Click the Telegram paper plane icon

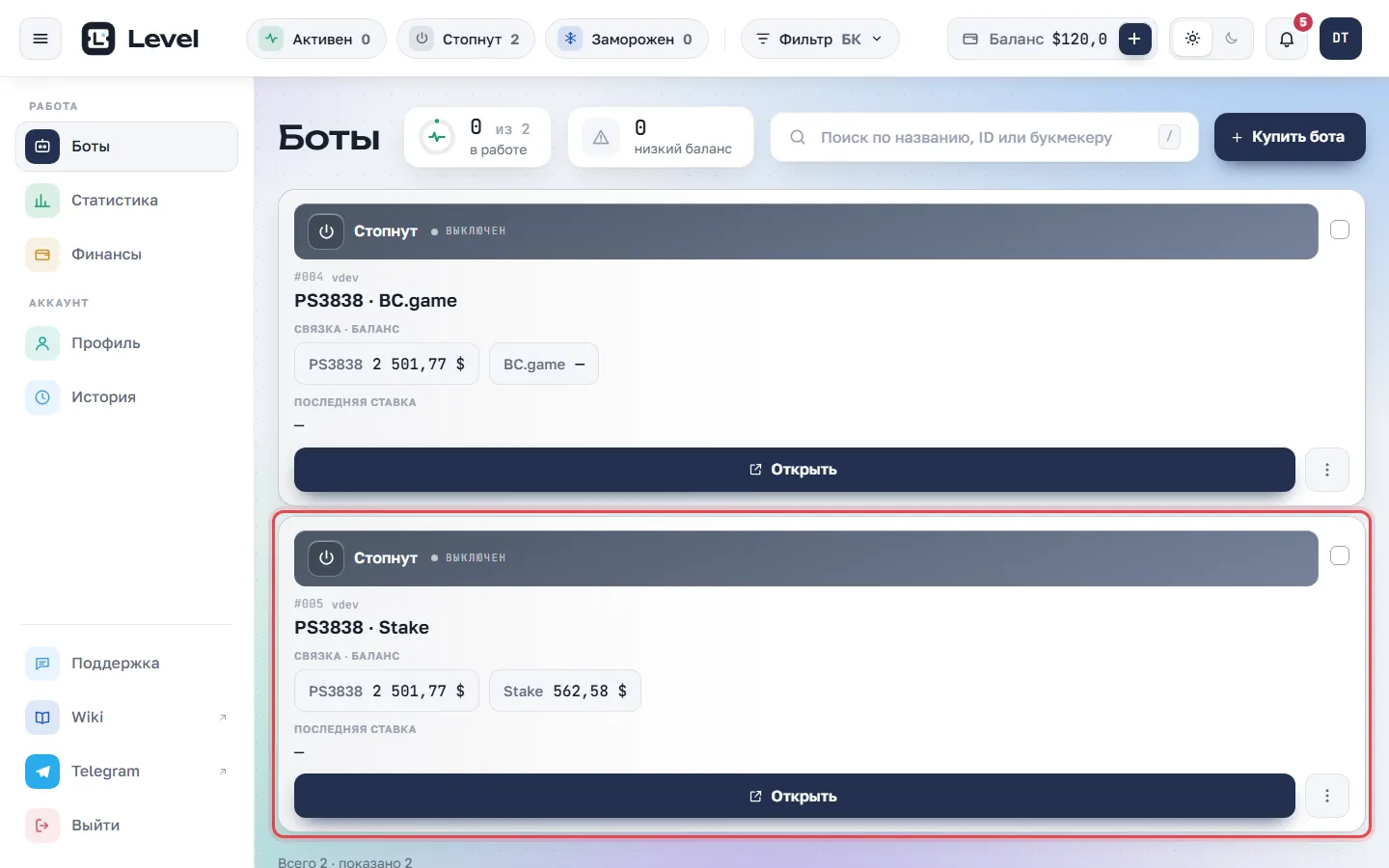click(x=42, y=772)
